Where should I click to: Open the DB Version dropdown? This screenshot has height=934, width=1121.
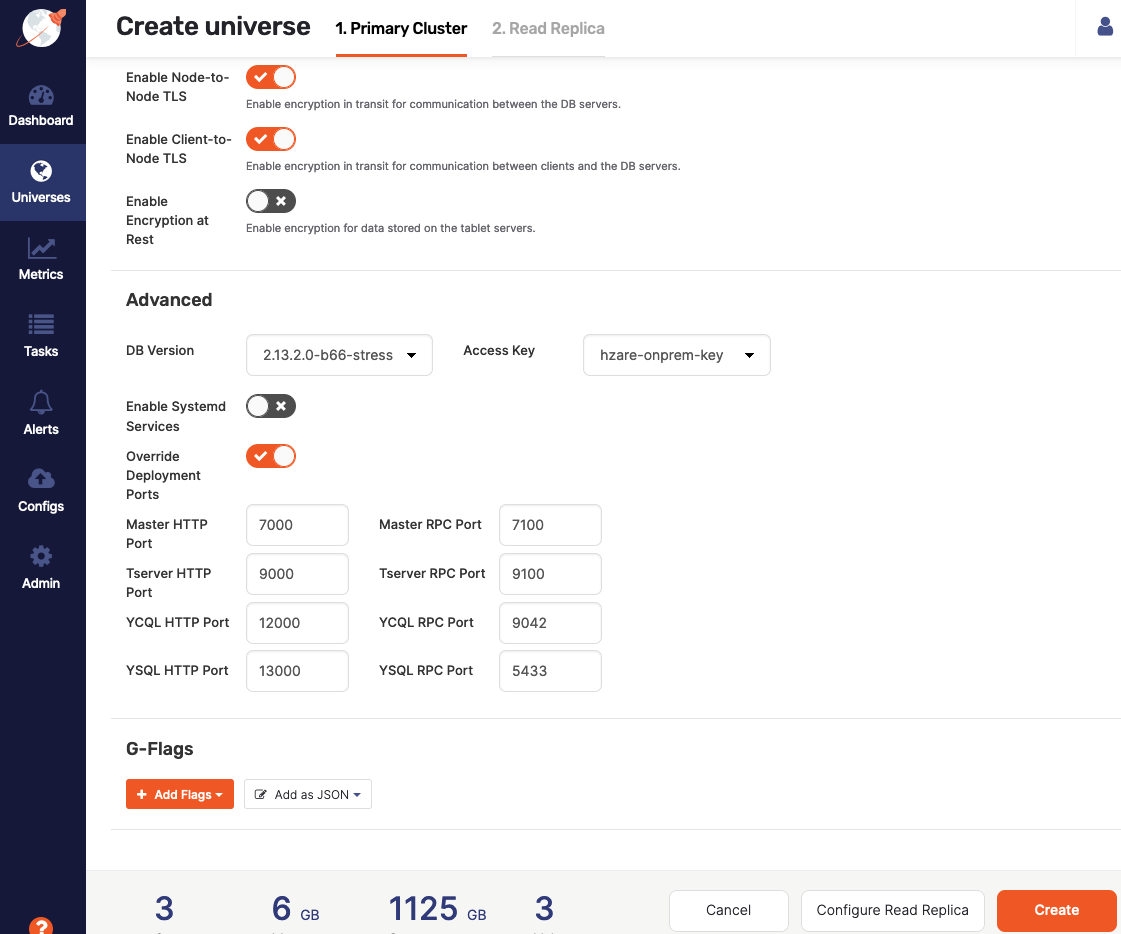339,355
